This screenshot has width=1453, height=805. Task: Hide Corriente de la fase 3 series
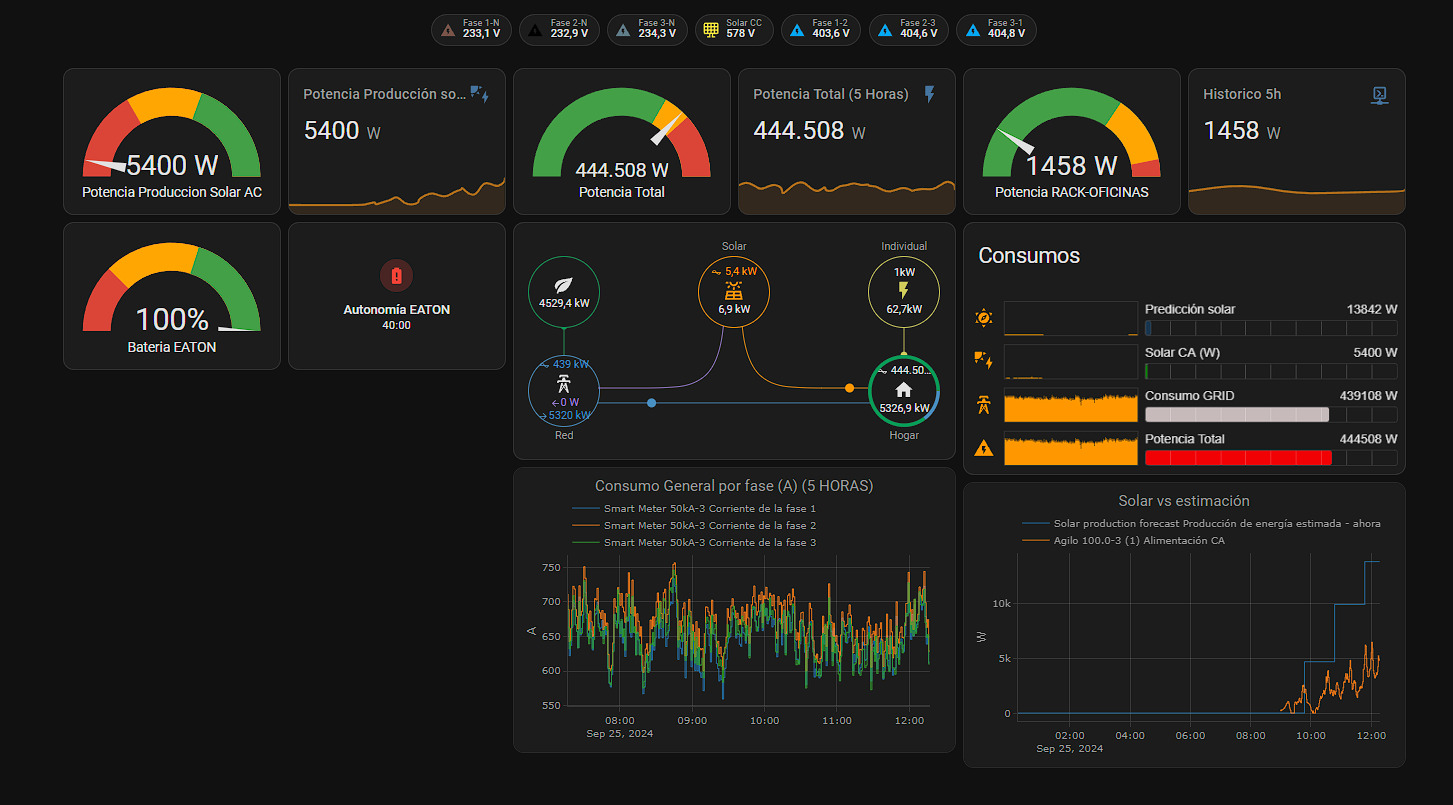[x=709, y=543]
